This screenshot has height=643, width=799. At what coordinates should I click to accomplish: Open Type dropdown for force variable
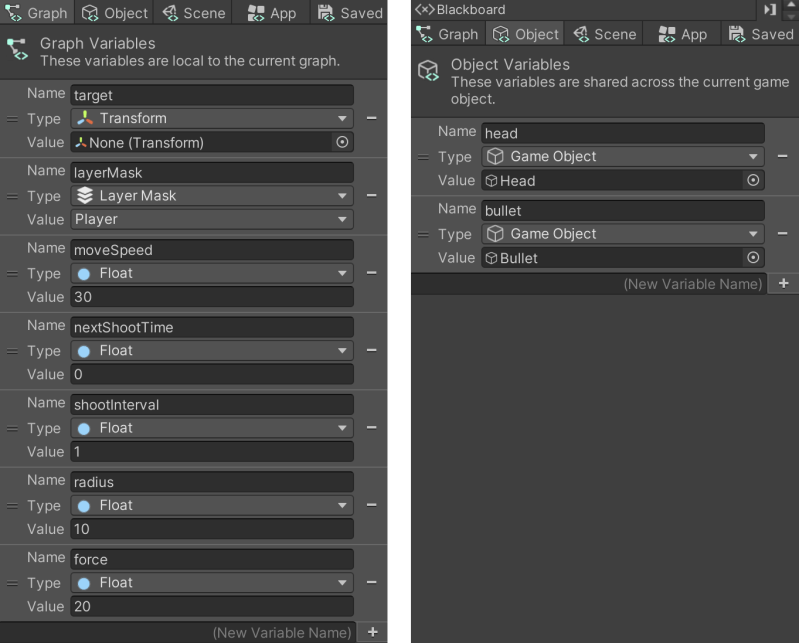pos(211,582)
